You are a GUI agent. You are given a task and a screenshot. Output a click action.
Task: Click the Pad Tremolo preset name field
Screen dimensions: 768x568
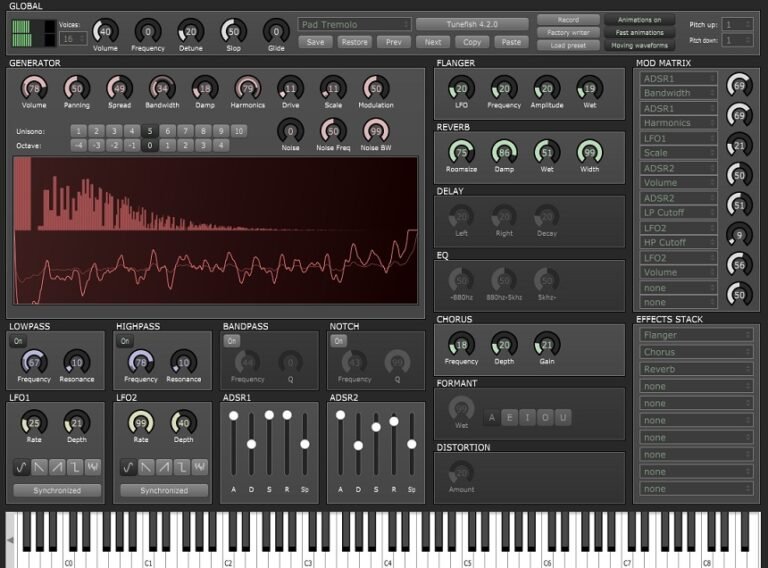pos(354,24)
